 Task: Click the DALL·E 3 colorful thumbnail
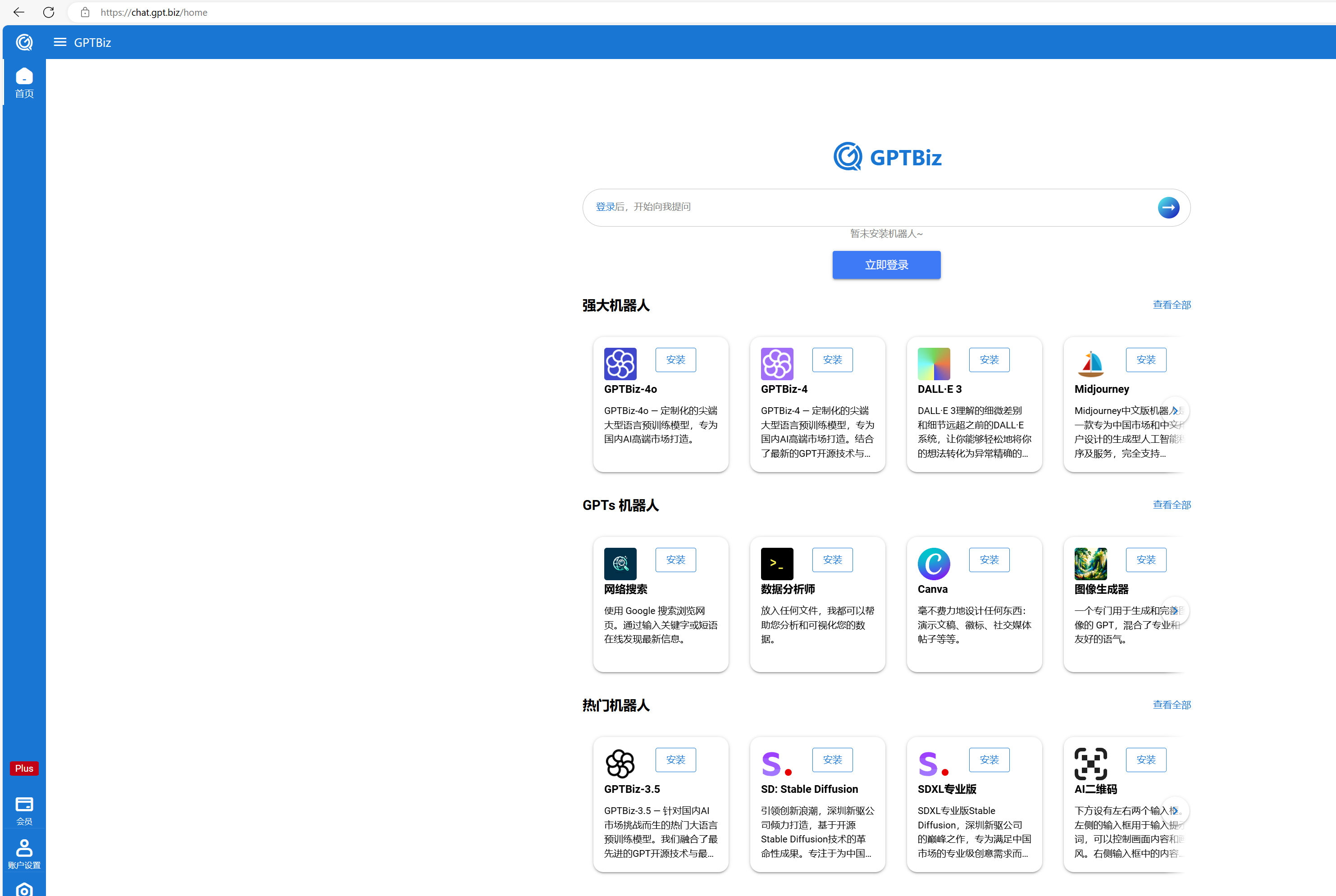pos(933,364)
